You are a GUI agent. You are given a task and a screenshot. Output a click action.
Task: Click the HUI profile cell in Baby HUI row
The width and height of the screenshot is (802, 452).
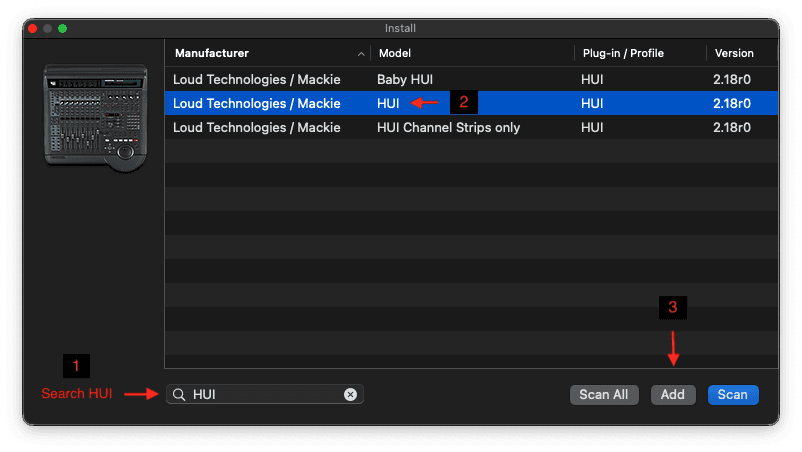pos(592,79)
